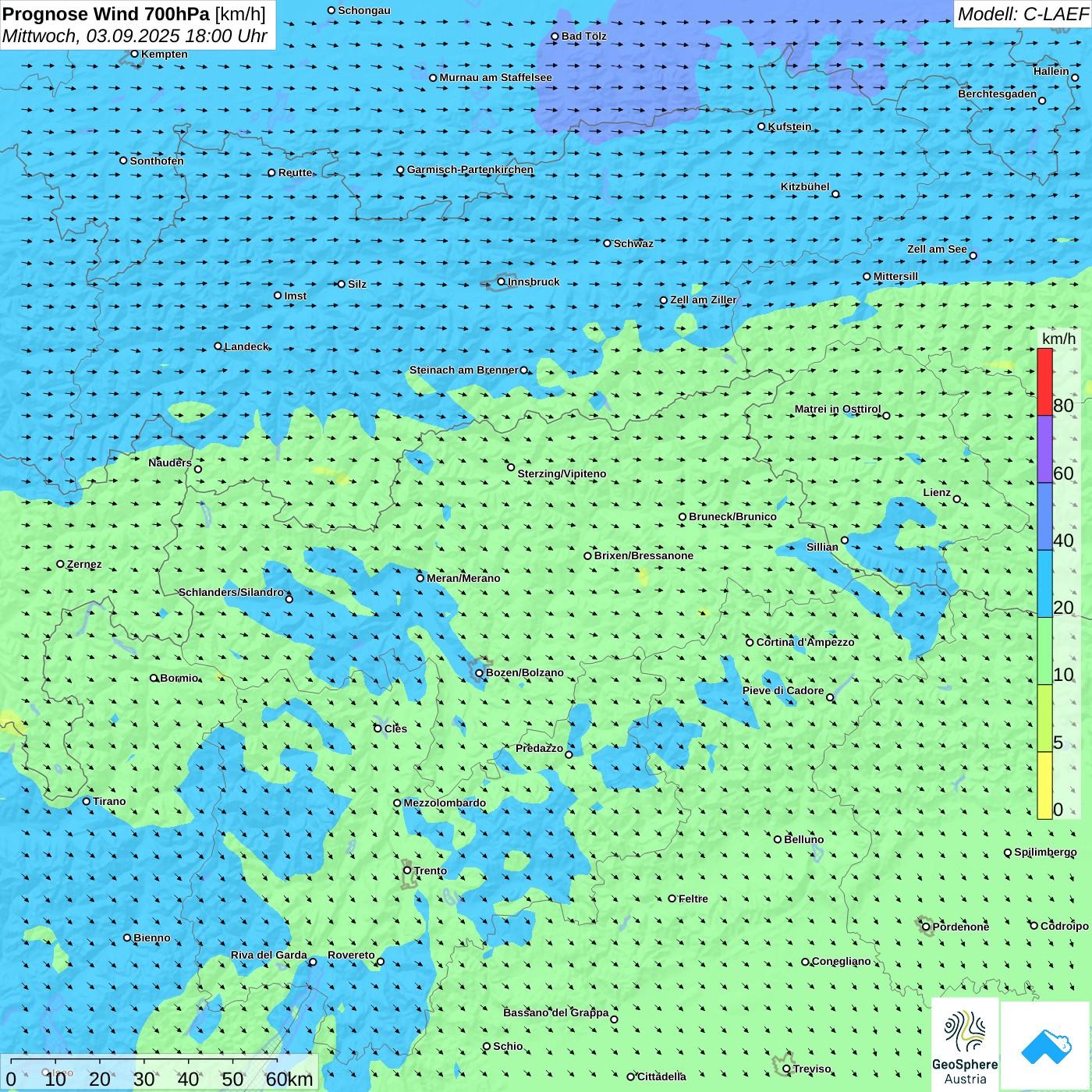Click the Modell: C-LAEF label

coord(1022,14)
